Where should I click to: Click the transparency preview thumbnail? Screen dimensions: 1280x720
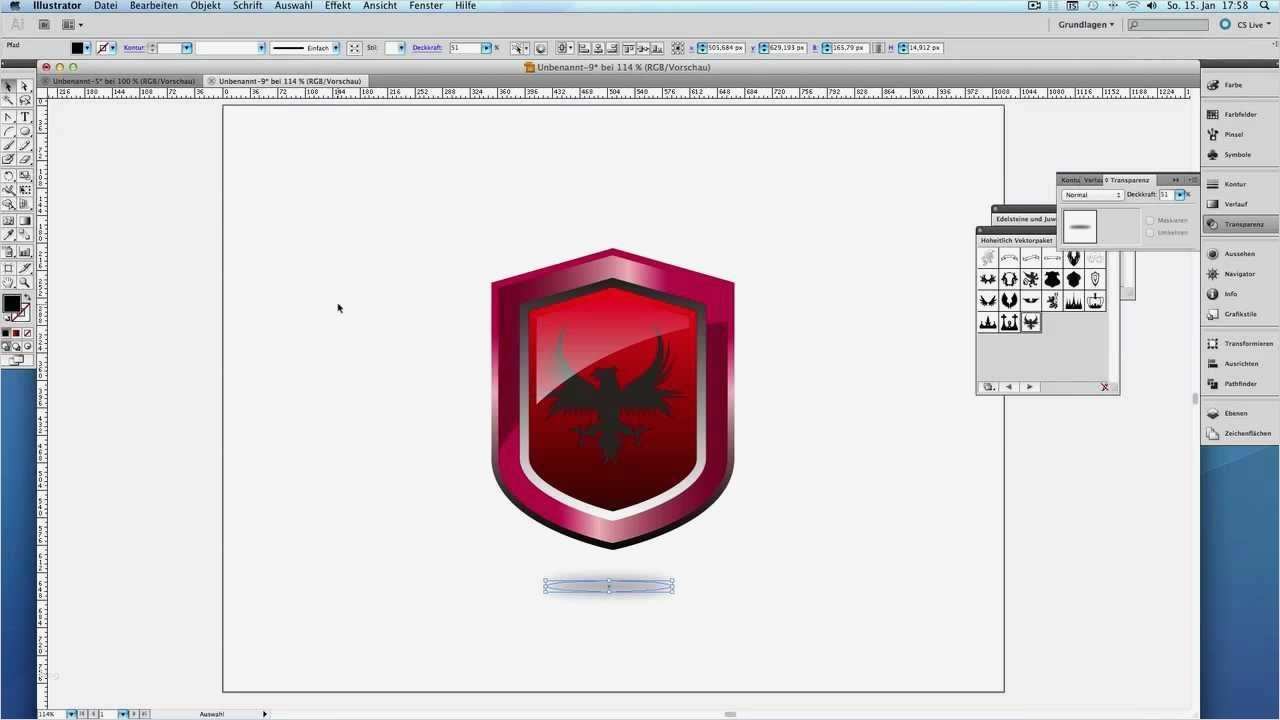point(1080,227)
